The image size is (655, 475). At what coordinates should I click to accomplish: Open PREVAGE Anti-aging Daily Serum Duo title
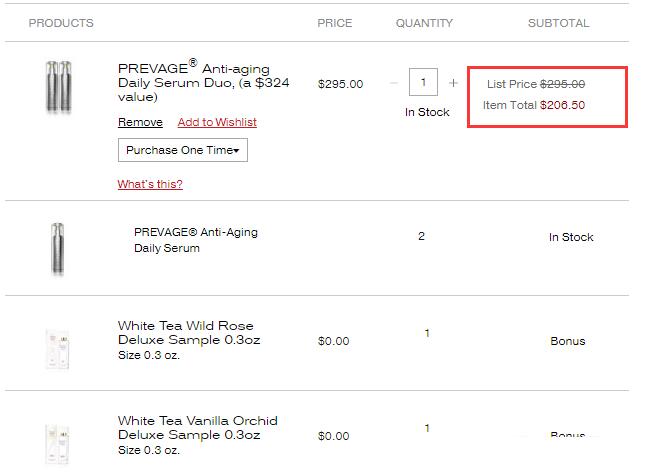pos(203,81)
